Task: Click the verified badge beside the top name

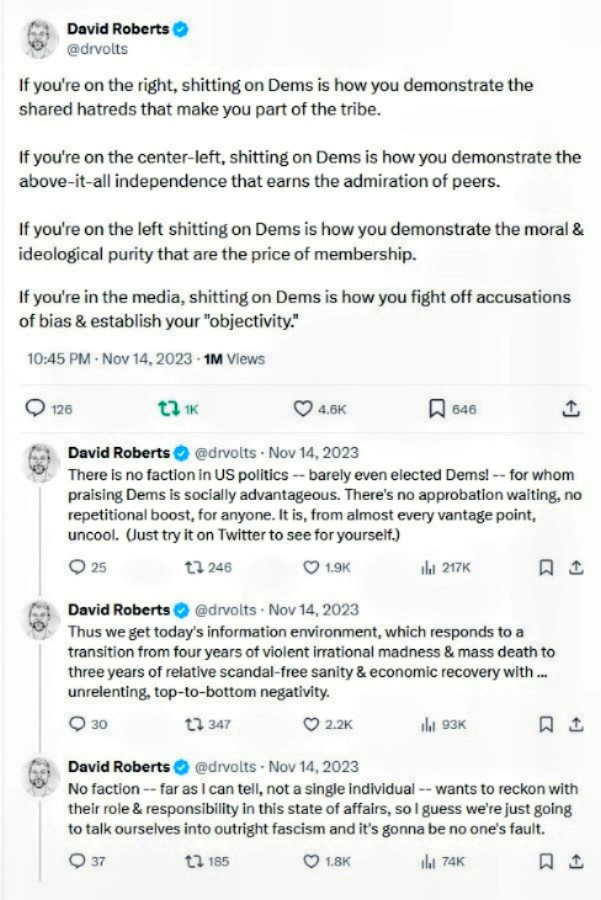Action: 181,31
